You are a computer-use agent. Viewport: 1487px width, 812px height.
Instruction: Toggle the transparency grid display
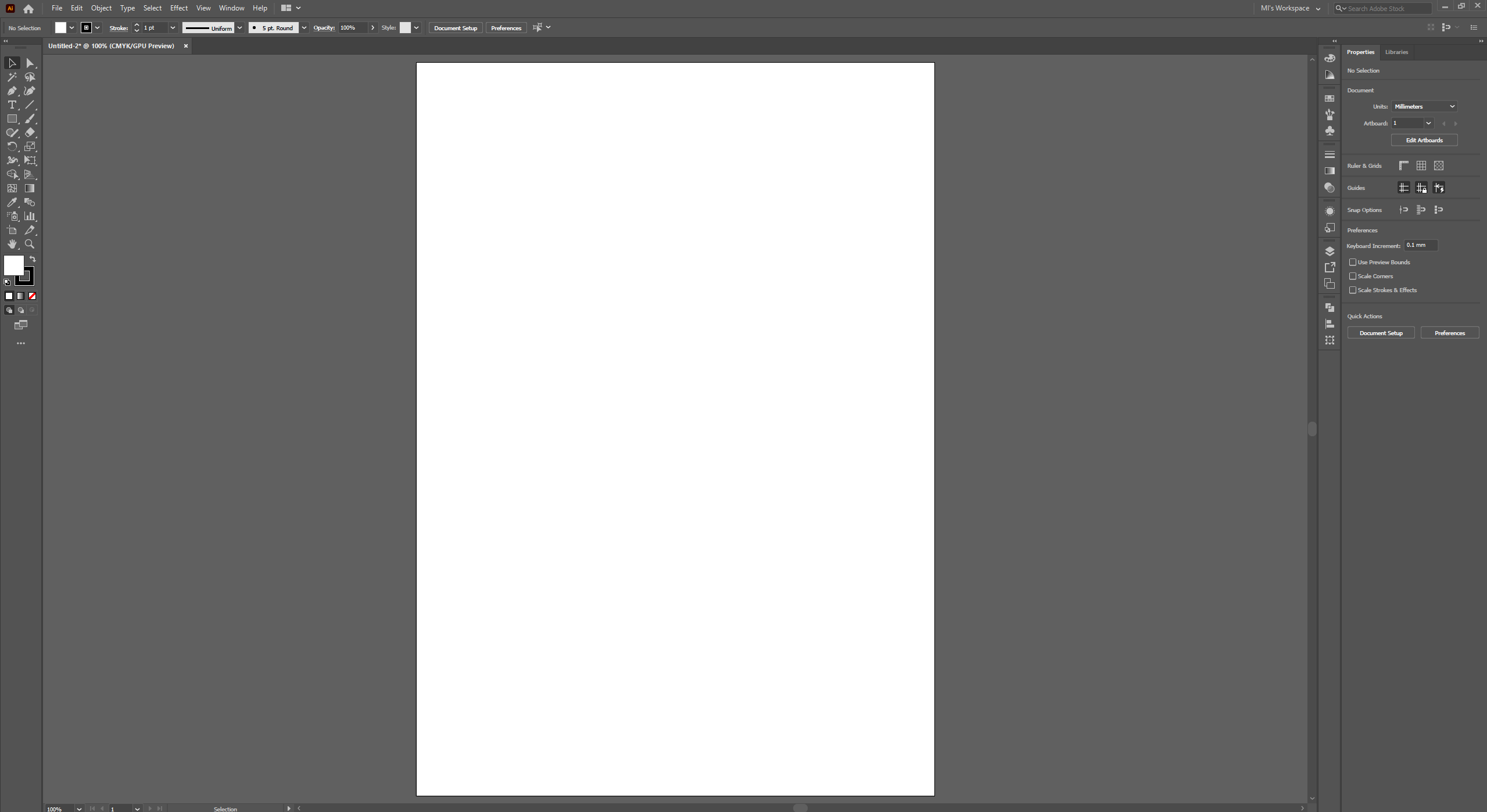tap(1439, 166)
